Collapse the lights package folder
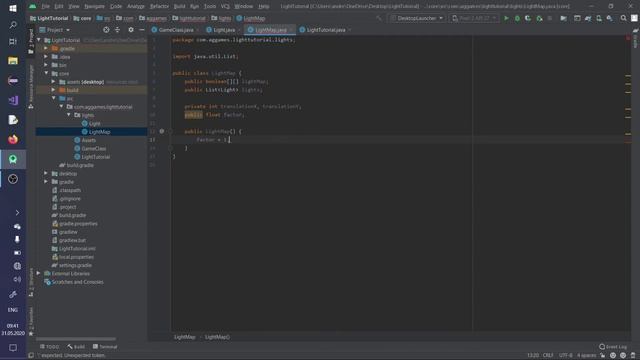This screenshot has width=640, height=360. point(69,115)
